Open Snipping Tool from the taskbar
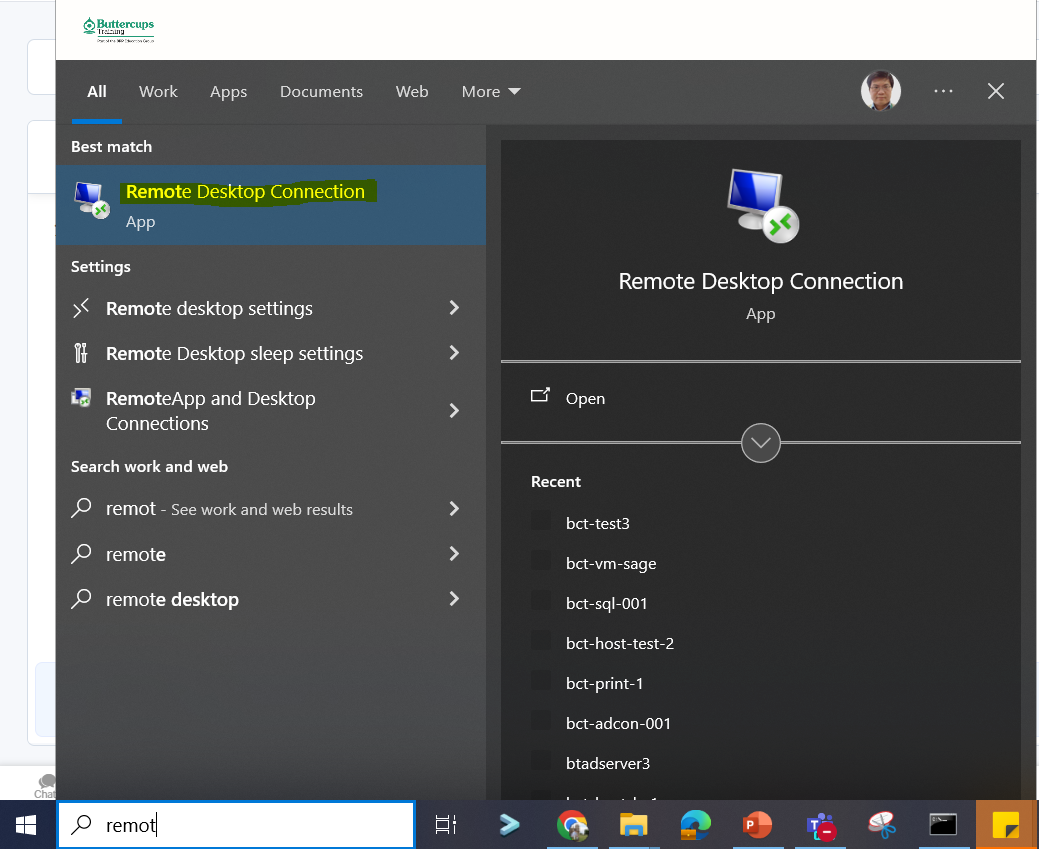The height and width of the screenshot is (849, 1039). tap(881, 825)
